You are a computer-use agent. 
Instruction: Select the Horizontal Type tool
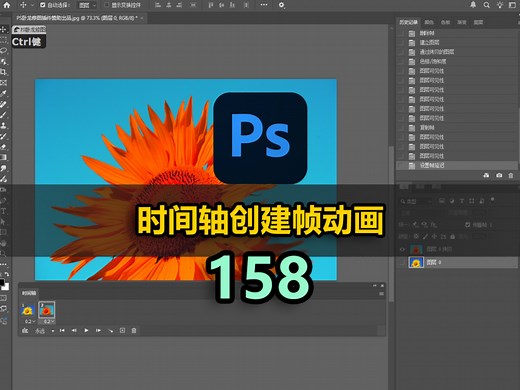(x=4, y=211)
